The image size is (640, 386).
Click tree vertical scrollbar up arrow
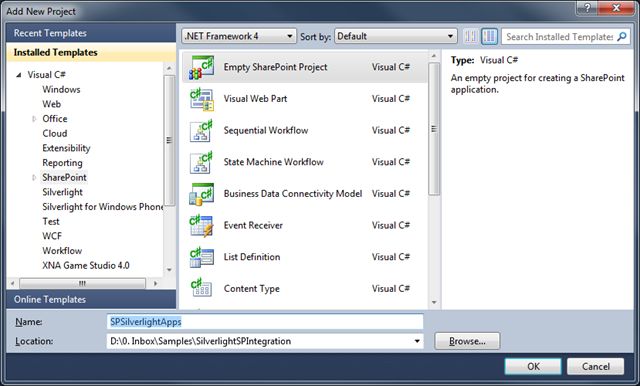[x=169, y=68]
